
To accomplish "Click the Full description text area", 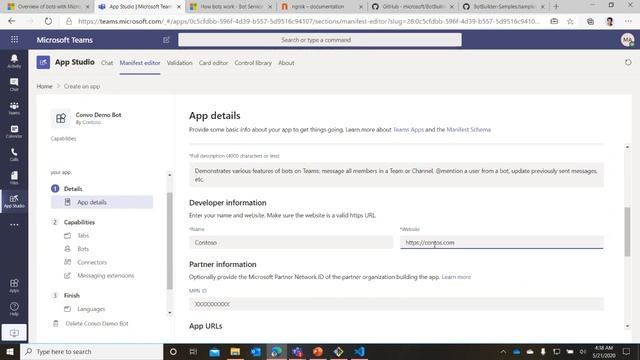I will tap(396, 175).
